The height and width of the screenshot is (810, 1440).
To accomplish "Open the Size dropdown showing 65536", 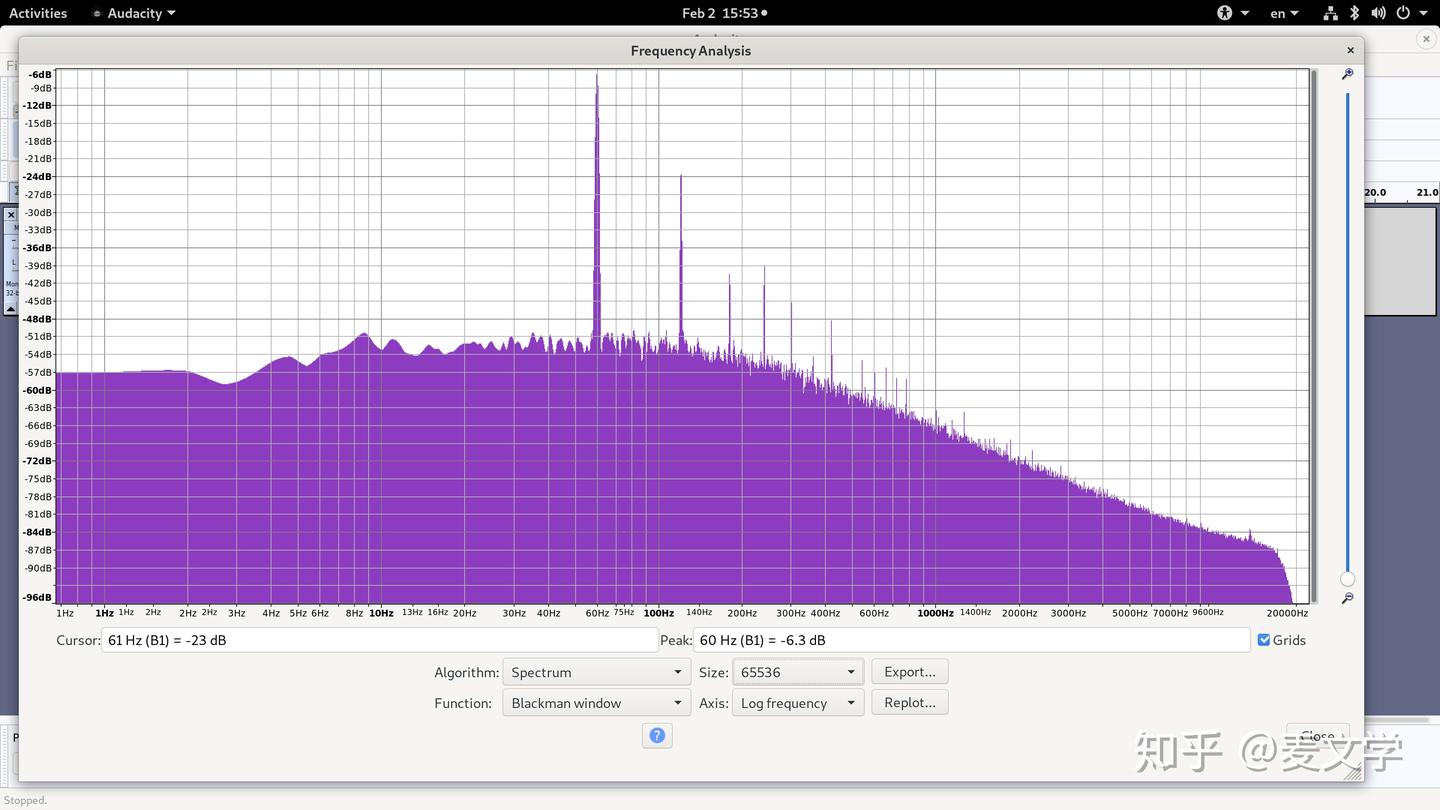I will [798, 672].
